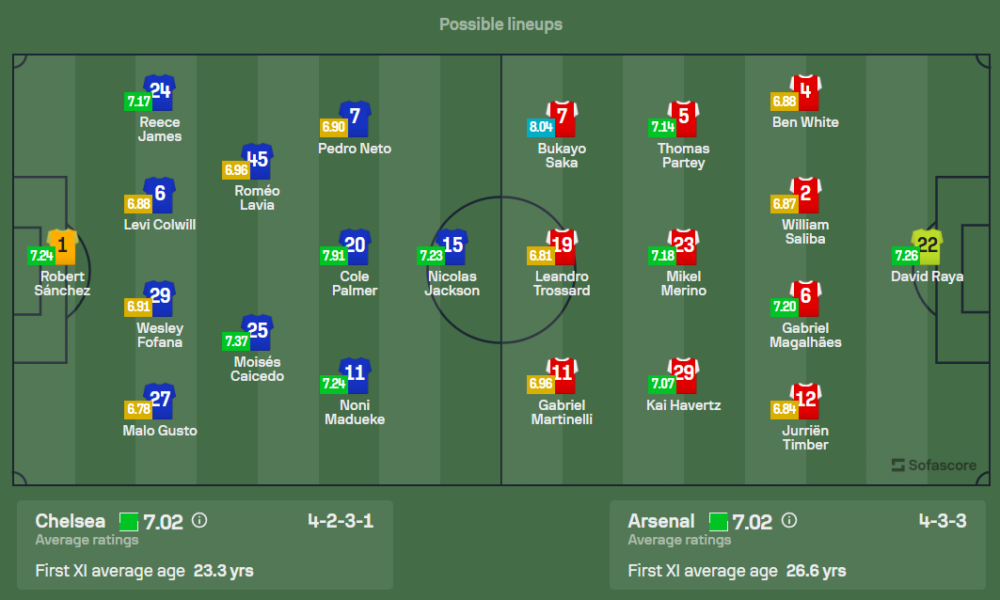This screenshot has width=1000, height=600.
Task: Select David Raya's number 22 jersey
Action: (927, 246)
